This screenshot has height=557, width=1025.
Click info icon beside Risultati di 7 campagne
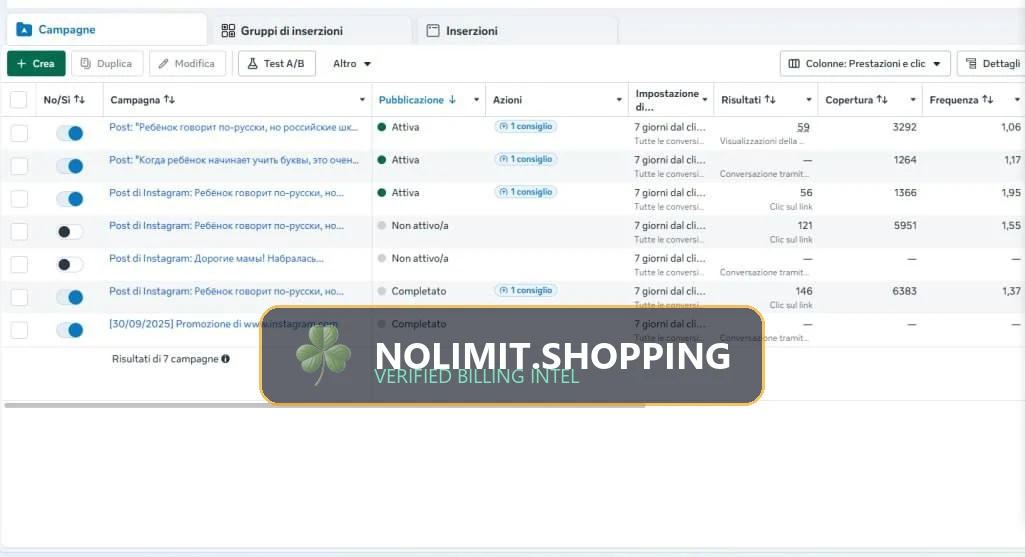pyautogui.click(x=226, y=358)
